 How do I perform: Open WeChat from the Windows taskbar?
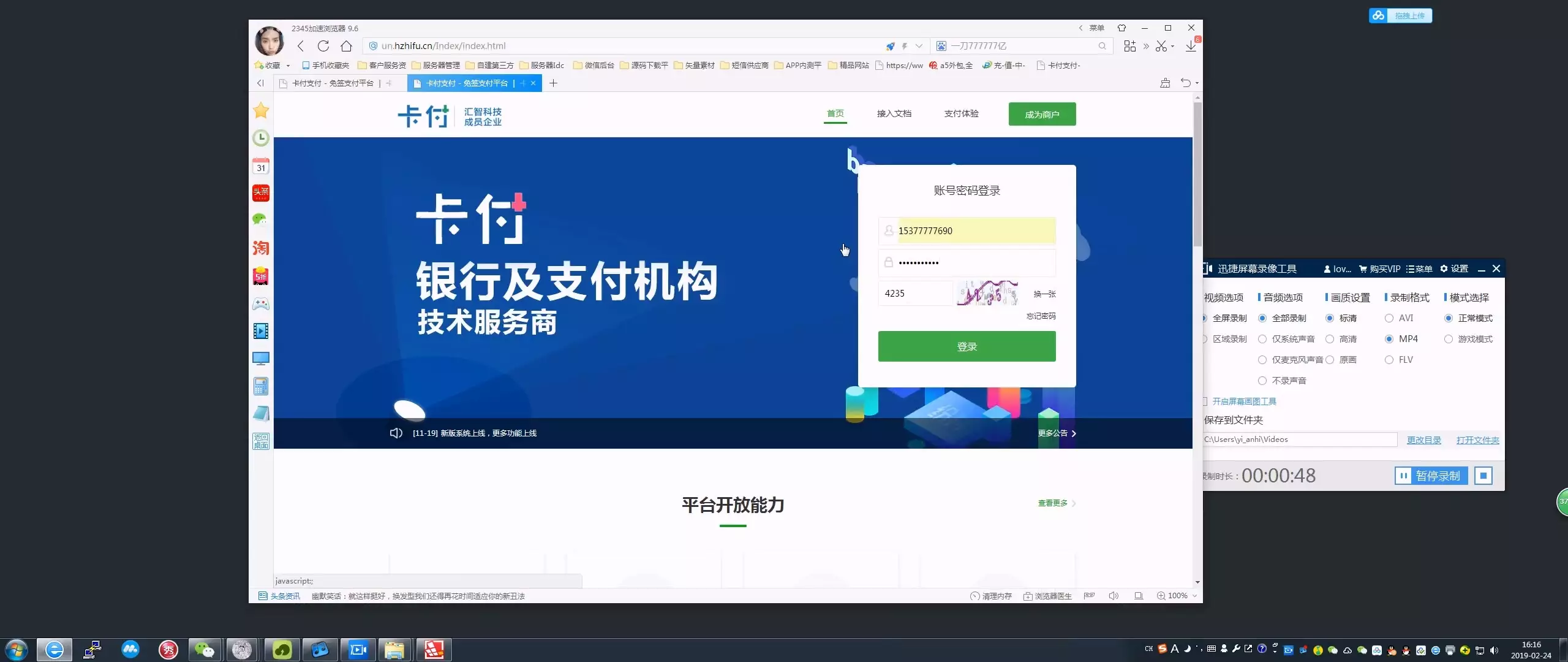point(204,650)
